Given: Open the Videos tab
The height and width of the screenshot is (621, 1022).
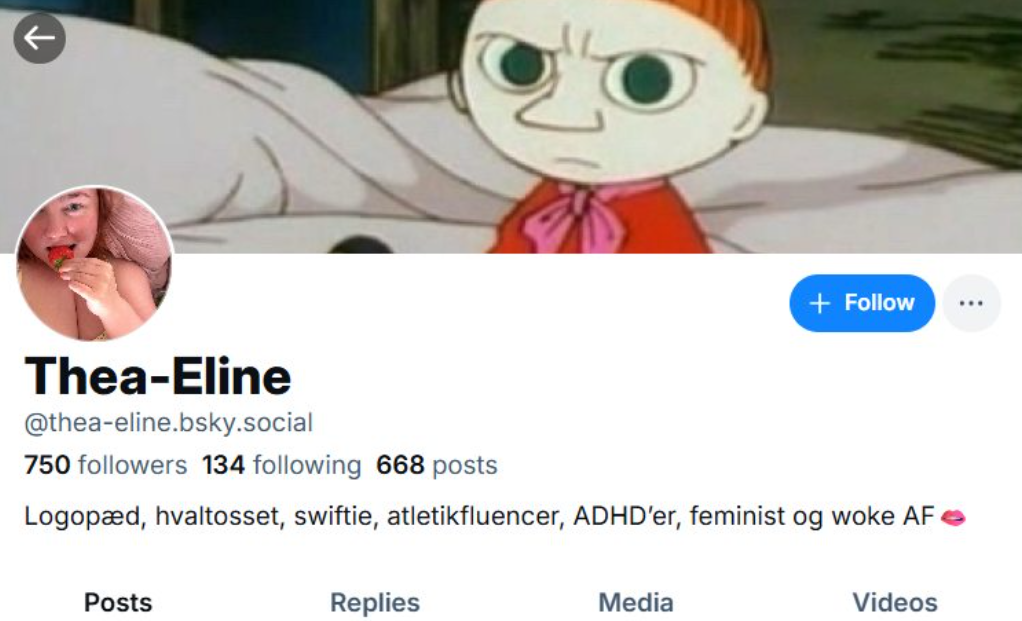Looking at the screenshot, I should tap(895, 603).
